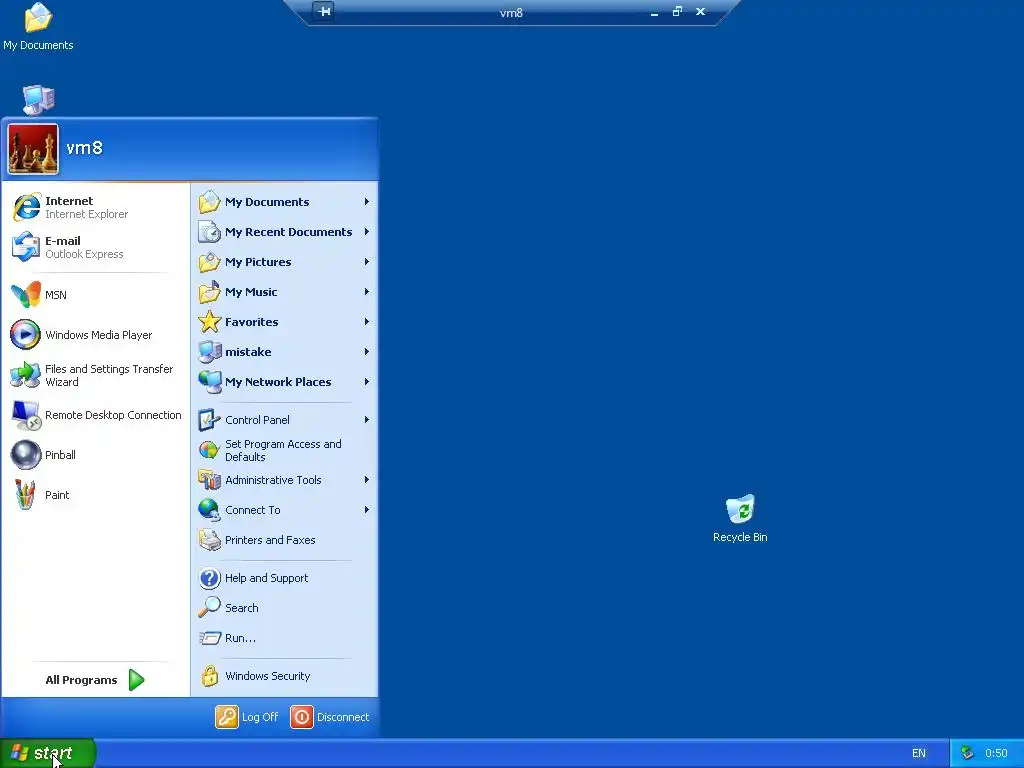Click the Log Off button
The image size is (1024, 768).
[x=247, y=717]
